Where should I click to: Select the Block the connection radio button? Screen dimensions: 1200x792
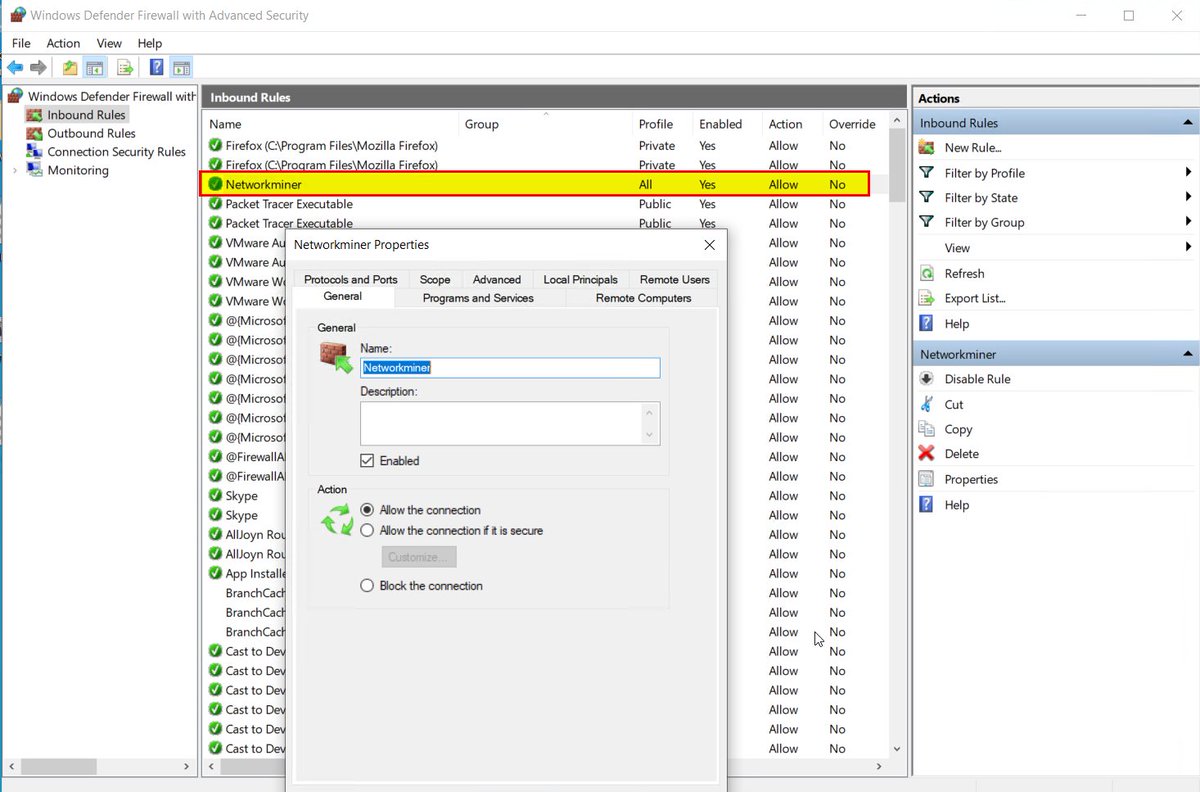(367, 586)
